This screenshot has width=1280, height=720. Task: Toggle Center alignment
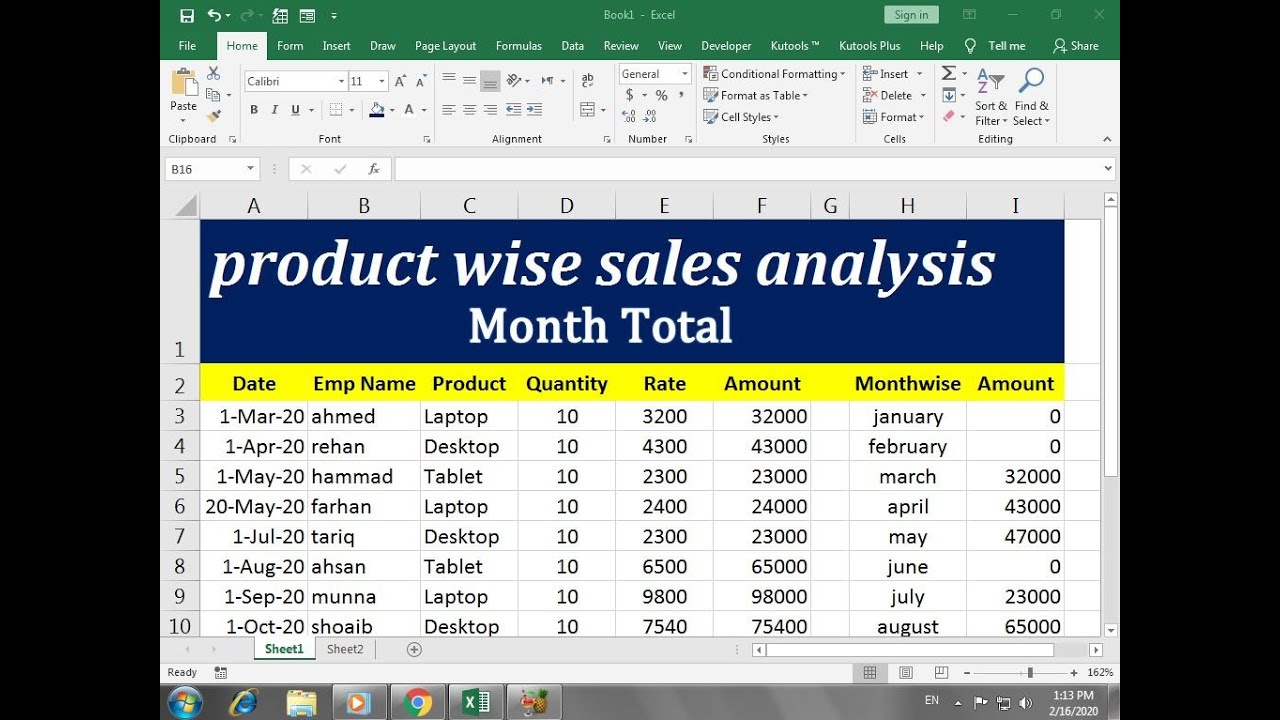[469, 110]
